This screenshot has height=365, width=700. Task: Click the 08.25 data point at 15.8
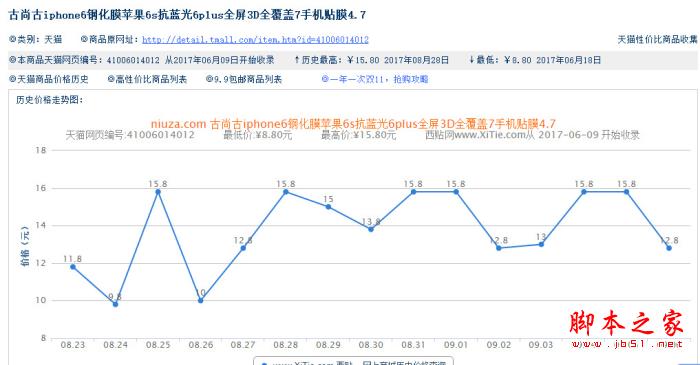pos(158,192)
